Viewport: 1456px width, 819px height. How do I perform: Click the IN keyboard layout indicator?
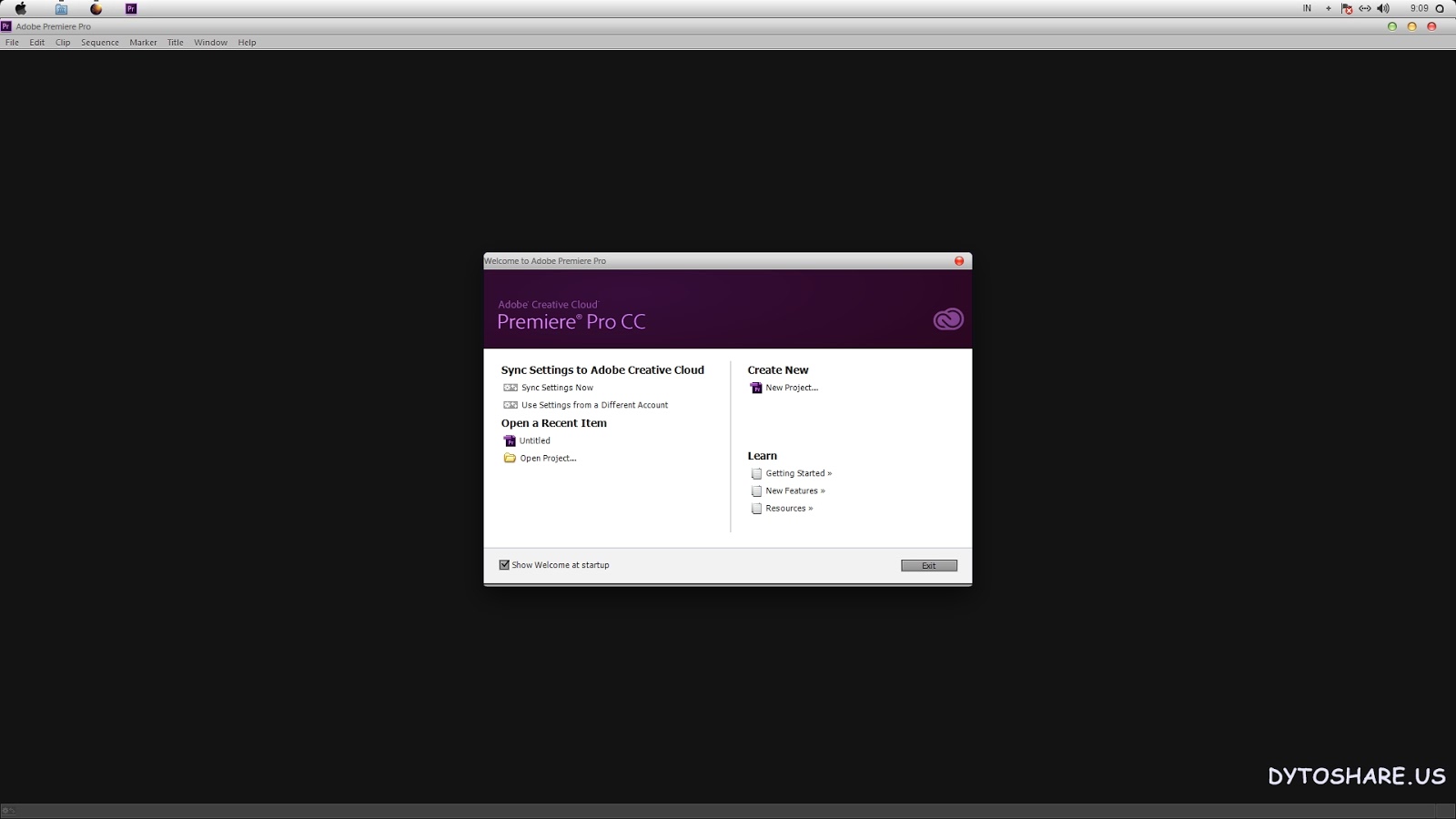coord(1307,8)
